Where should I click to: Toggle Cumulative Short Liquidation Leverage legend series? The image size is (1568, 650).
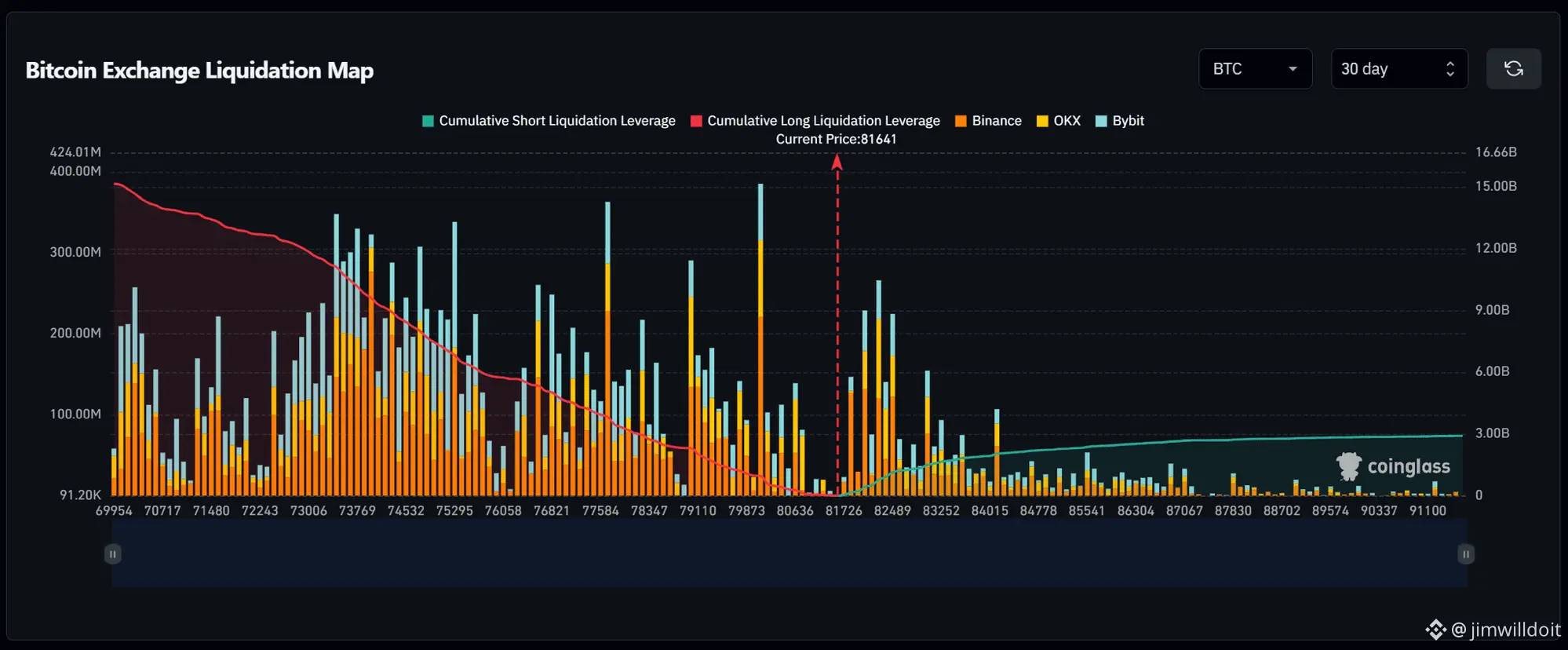(549, 121)
